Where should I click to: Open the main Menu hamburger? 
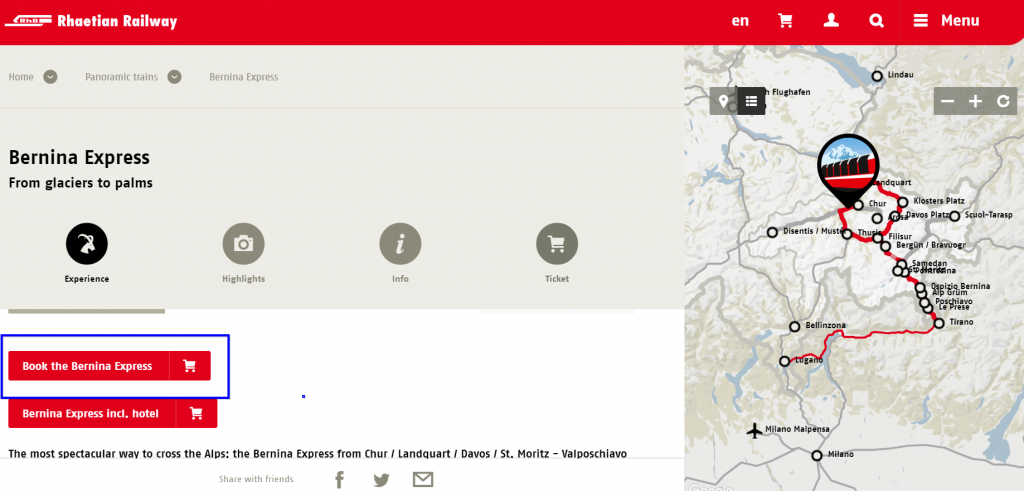[946, 21]
